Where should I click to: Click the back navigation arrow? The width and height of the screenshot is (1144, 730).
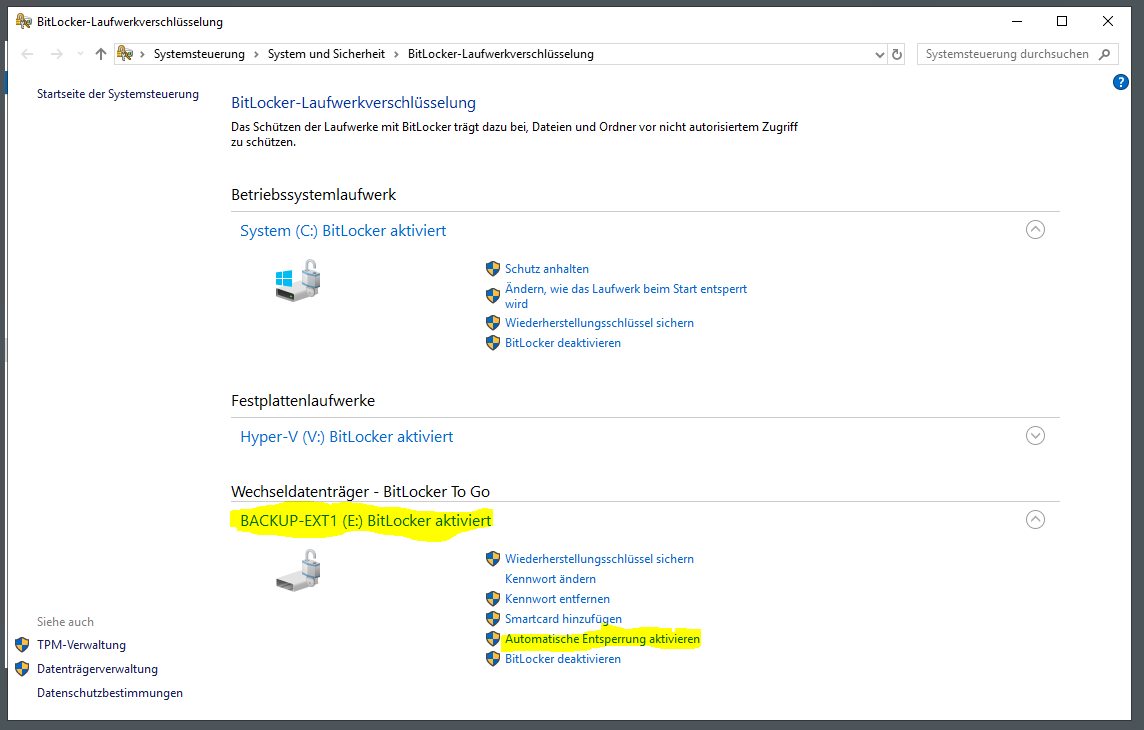pos(28,54)
